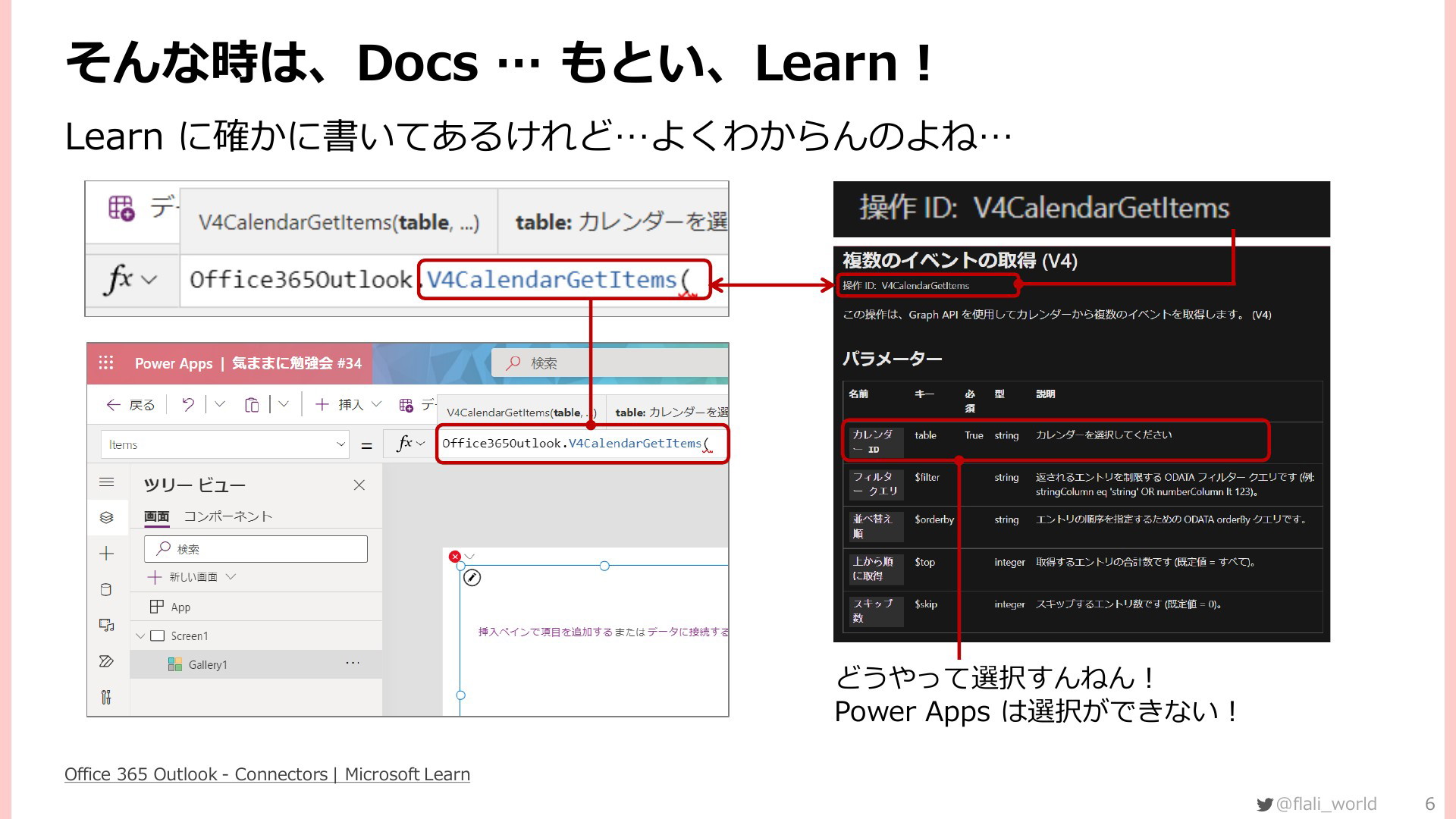
Task: Click the add data icon in toolbar
Action: coord(406,405)
